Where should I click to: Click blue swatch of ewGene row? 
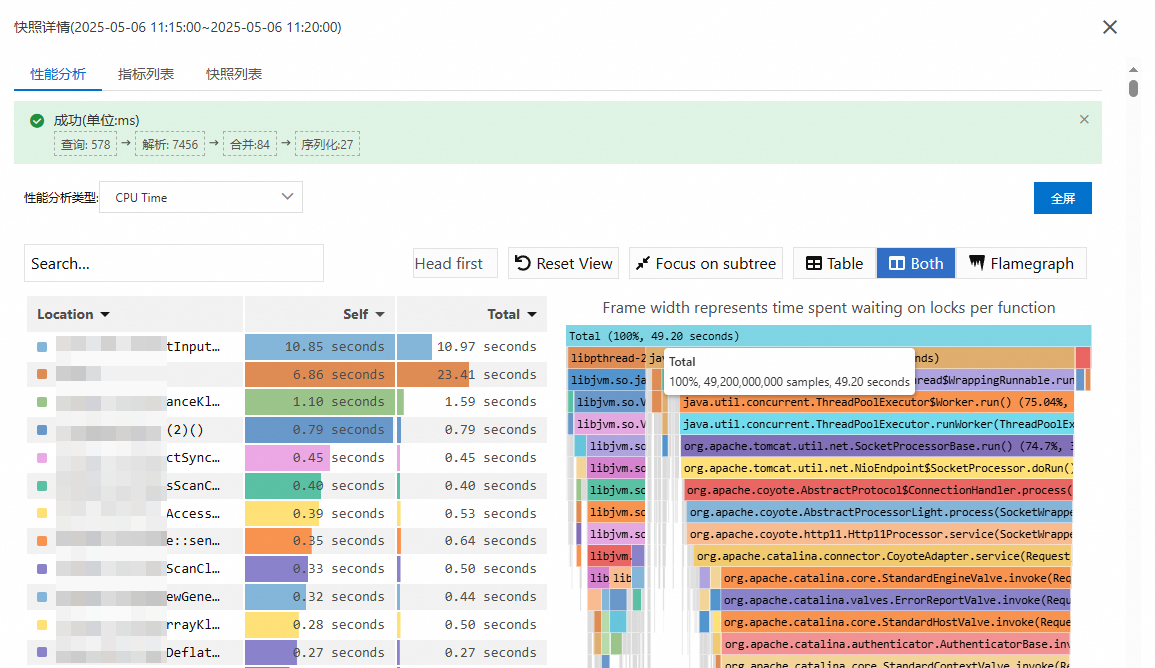[x=42, y=597]
